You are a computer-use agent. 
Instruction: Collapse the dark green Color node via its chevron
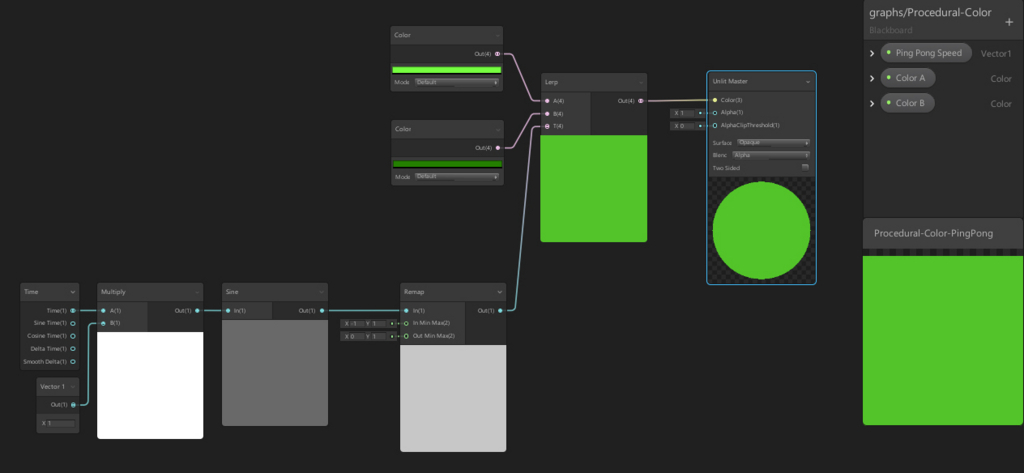(x=498, y=129)
